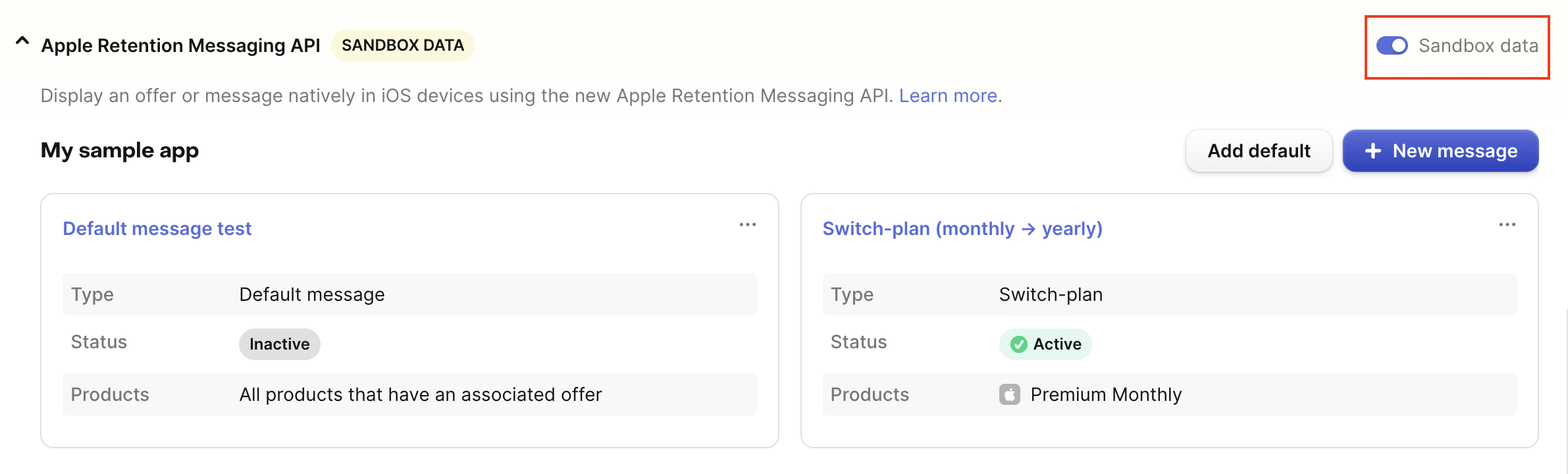1568x474 pixels.
Task: Open the Default message test card options menu
Action: pos(747,225)
